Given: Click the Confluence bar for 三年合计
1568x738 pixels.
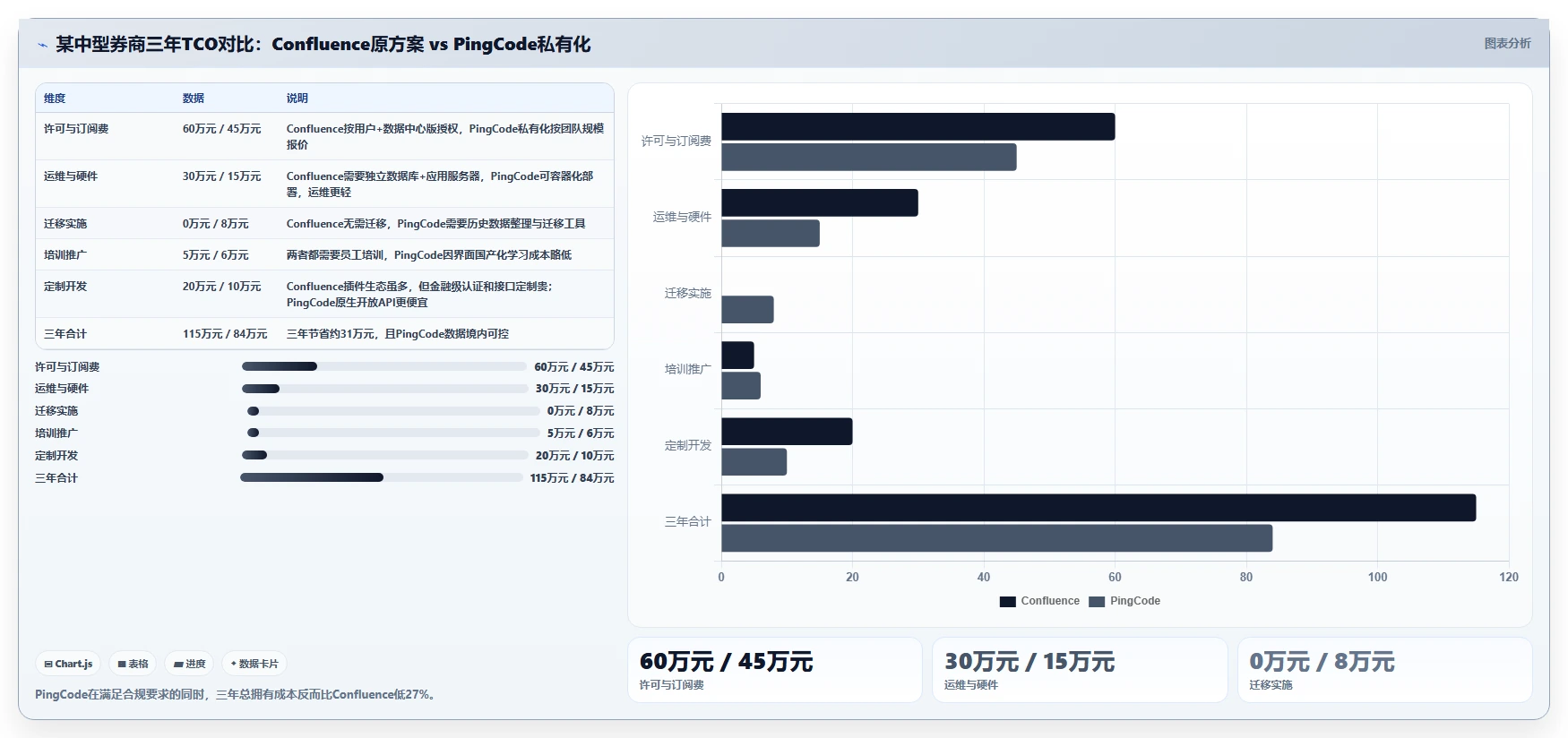Looking at the screenshot, I should pyautogui.click(x=1098, y=507).
